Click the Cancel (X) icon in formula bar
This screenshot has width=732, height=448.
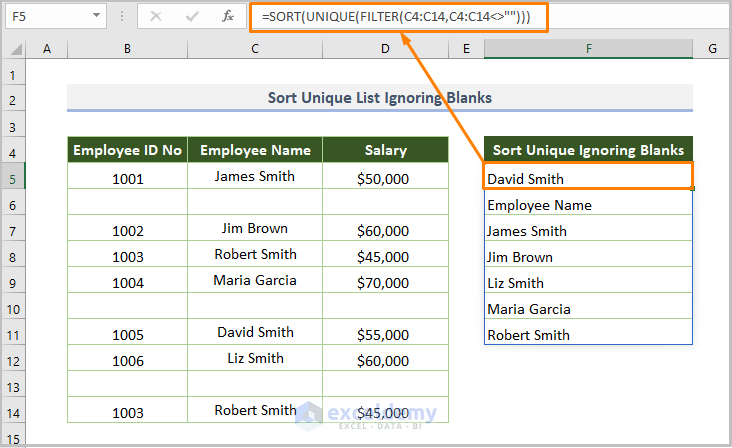click(156, 17)
